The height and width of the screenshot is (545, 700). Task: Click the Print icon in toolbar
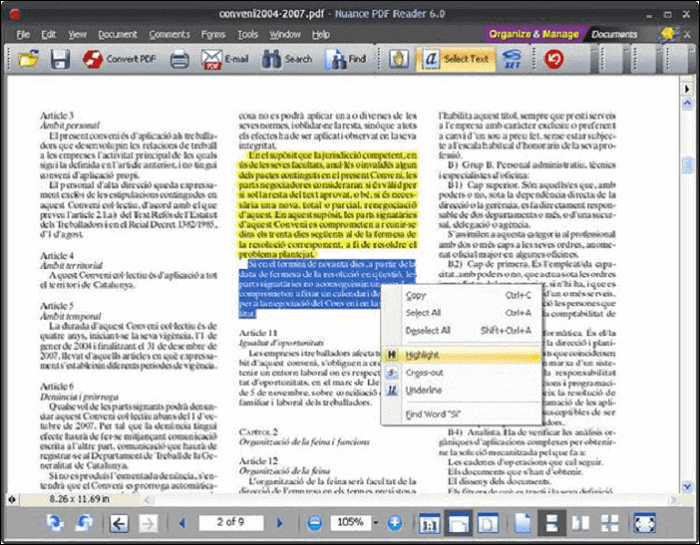[179, 59]
